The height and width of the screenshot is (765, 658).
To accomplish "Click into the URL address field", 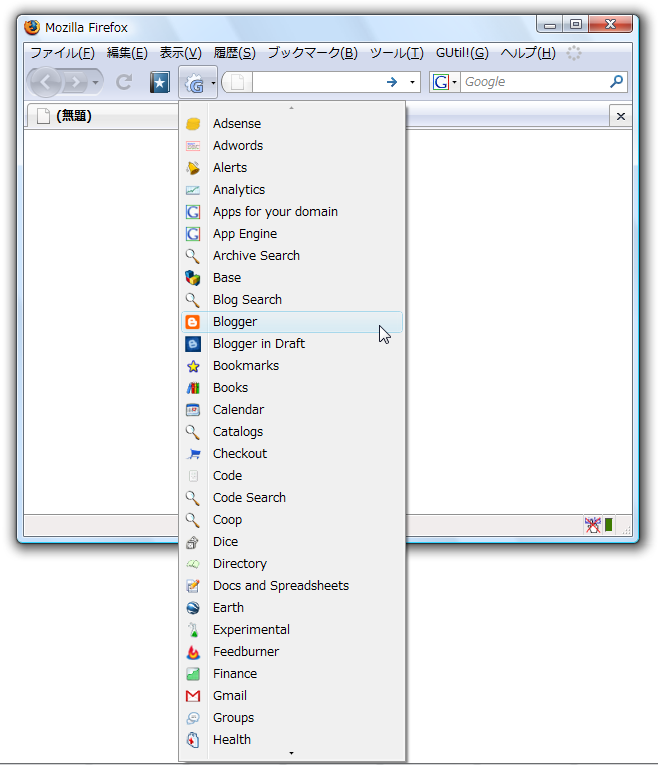I will tap(317, 82).
